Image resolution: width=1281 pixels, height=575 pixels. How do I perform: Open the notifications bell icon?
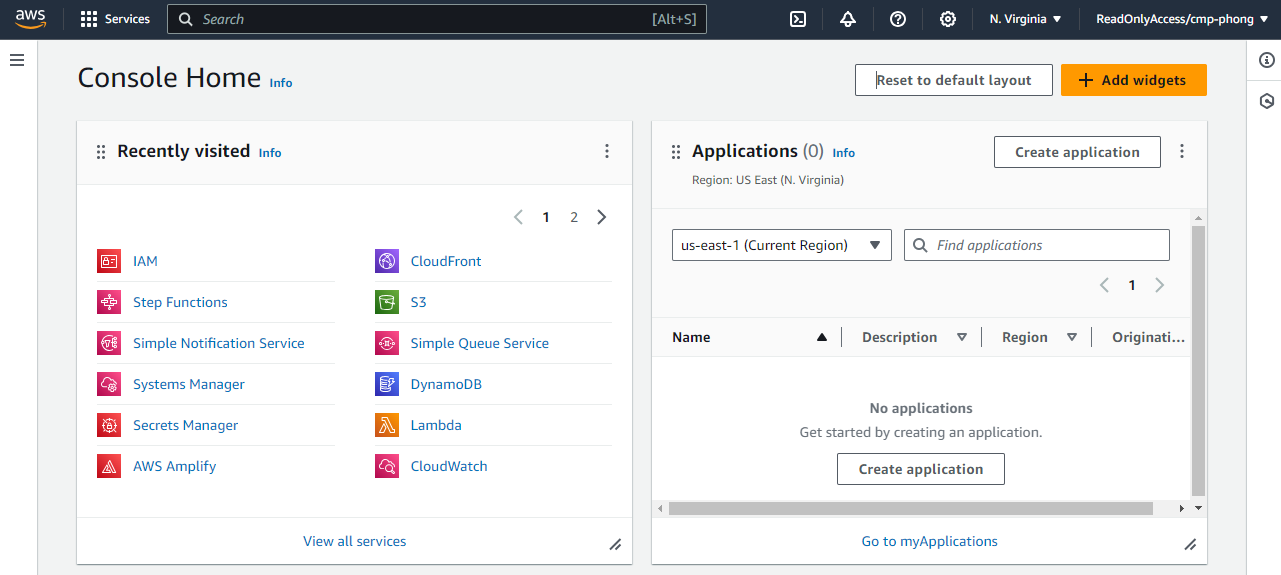click(x=848, y=19)
